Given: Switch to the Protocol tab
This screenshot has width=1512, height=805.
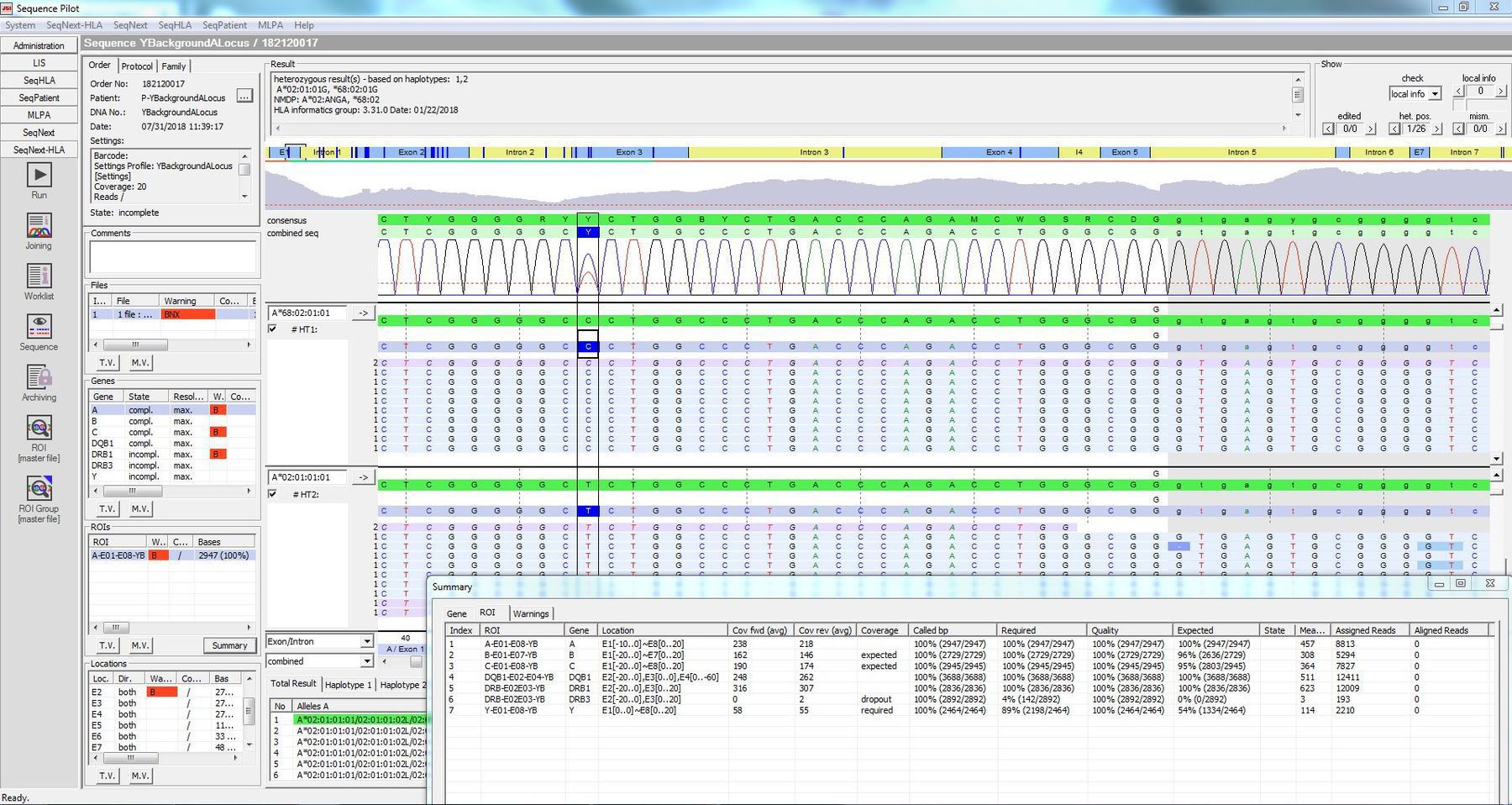Looking at the screenshot, I should coord(136,66).
